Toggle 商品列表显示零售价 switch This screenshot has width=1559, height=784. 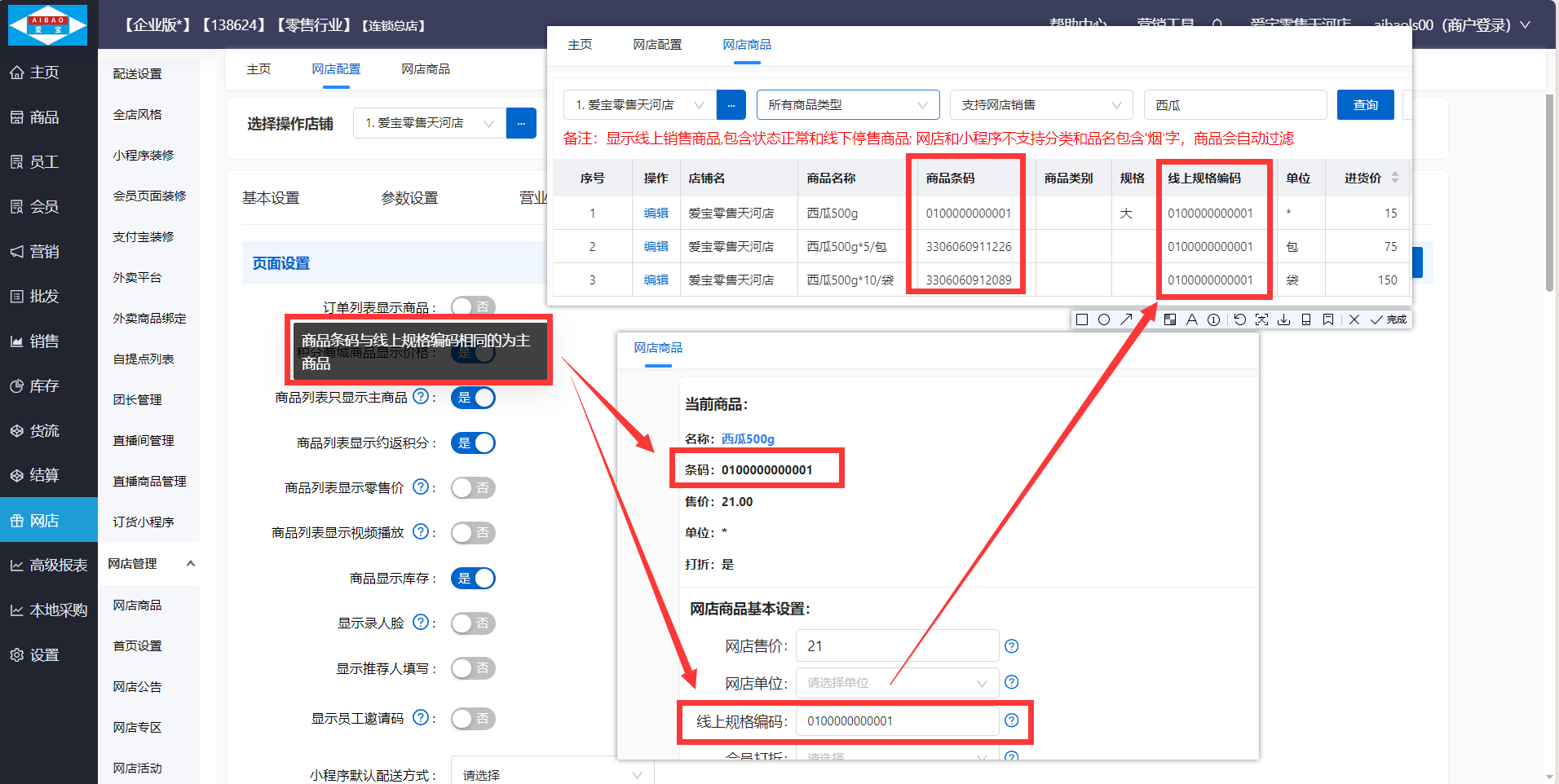pos(473,487)
